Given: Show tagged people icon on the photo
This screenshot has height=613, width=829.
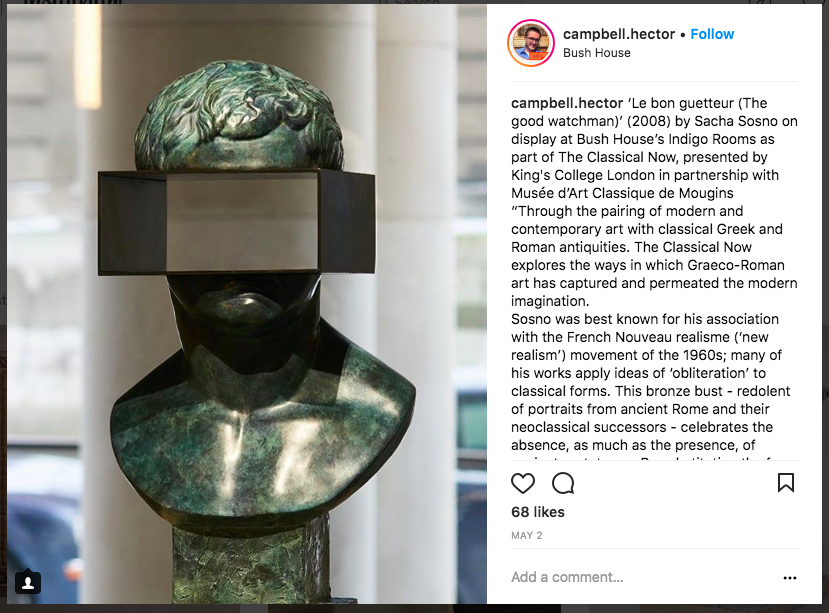Looking at the screenshot, I should (28, 582).
